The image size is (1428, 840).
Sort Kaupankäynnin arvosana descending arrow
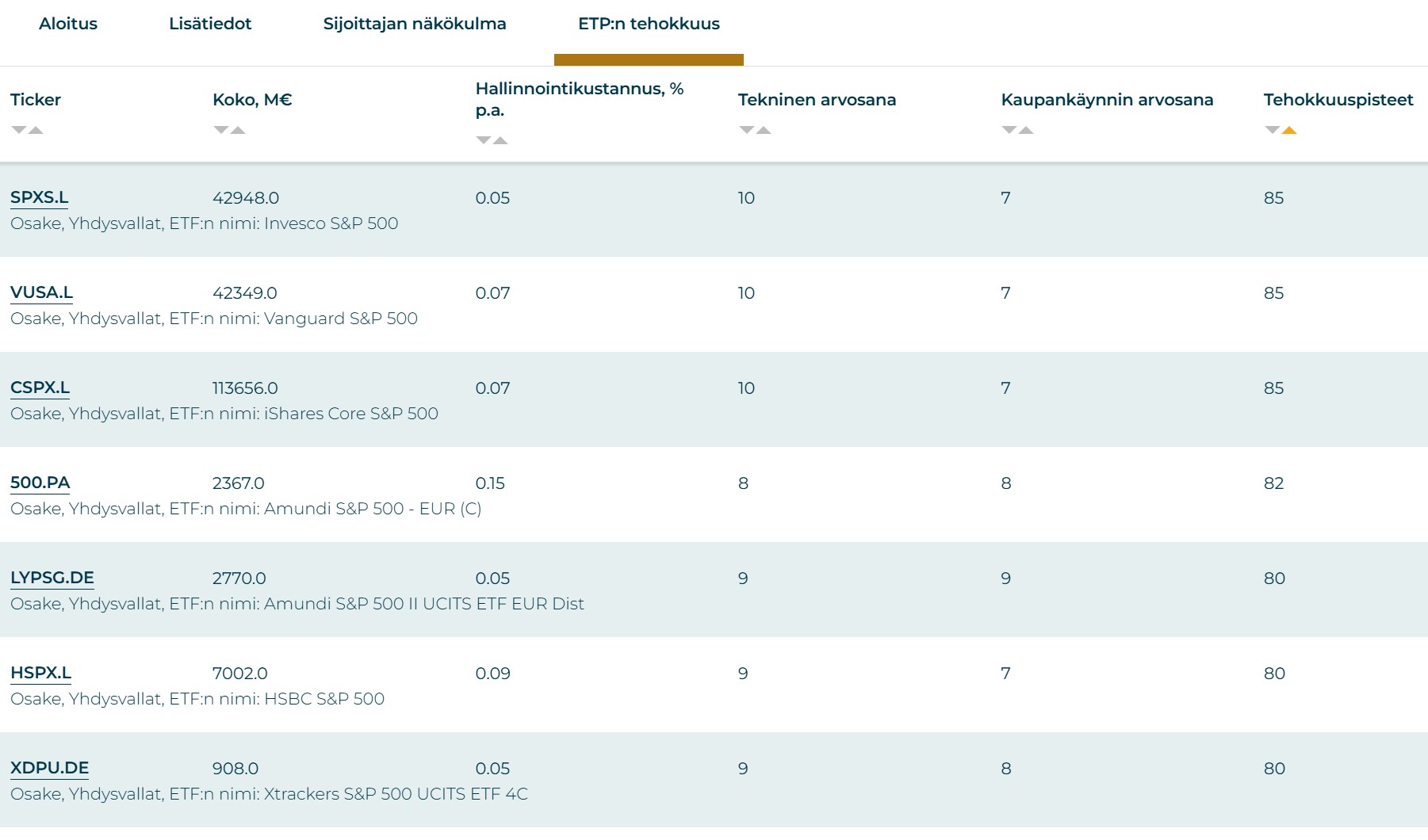point(1009,130)
